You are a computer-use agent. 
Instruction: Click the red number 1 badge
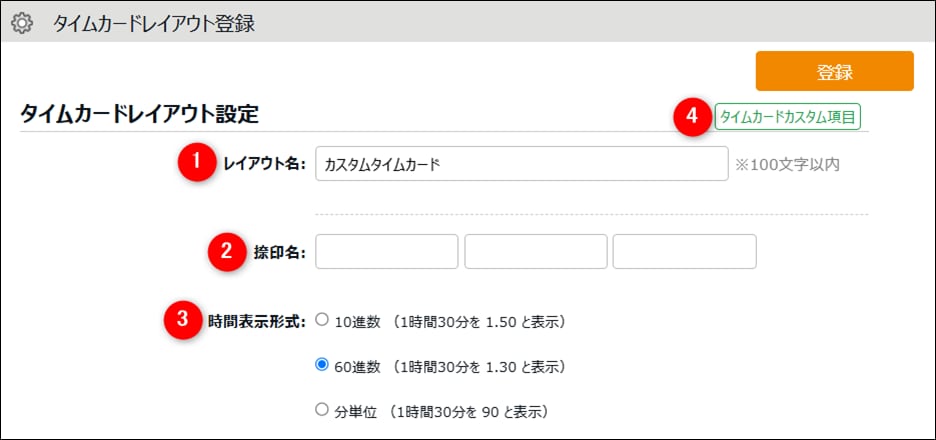198,164
